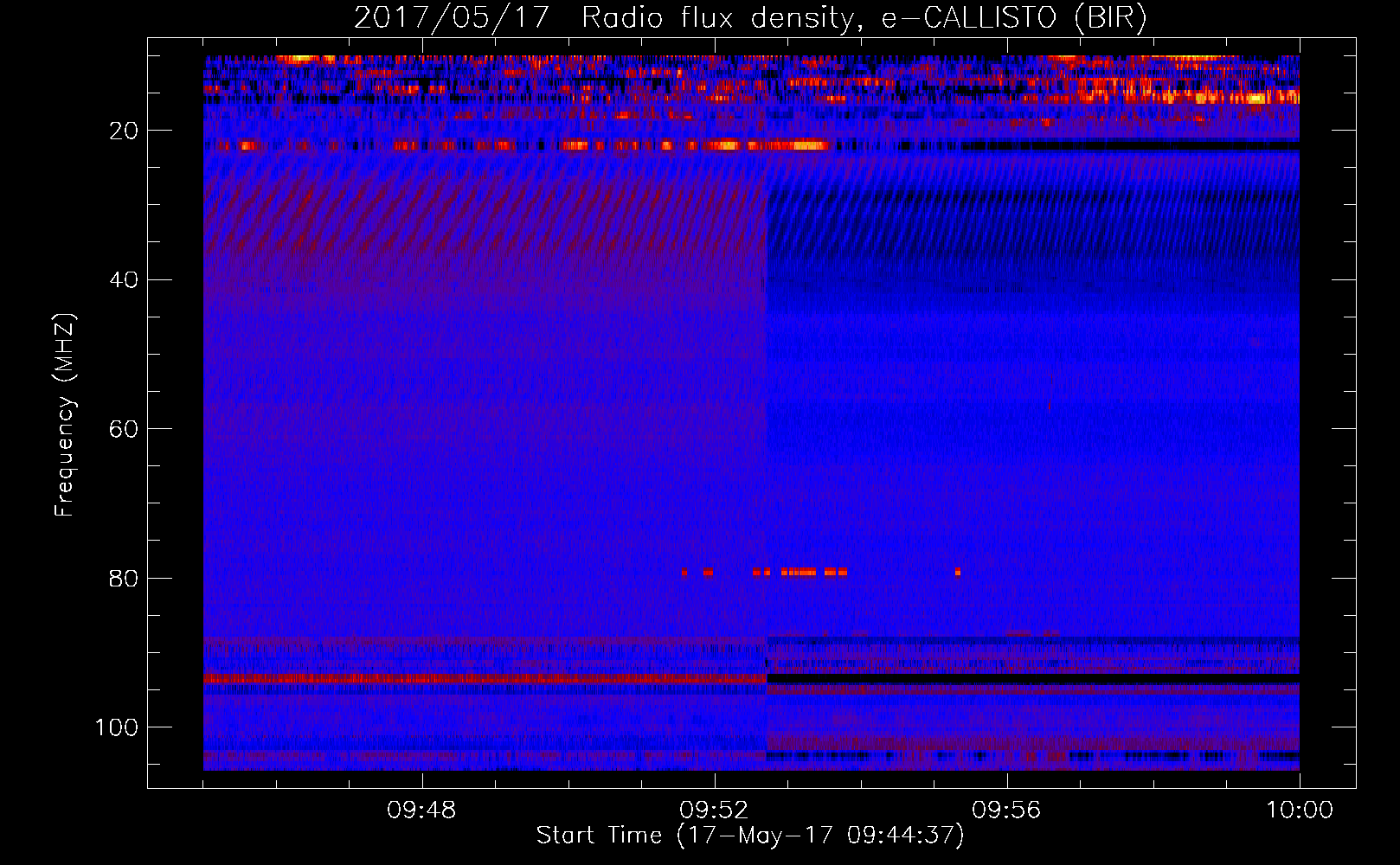This screenshot has height=865, width=1400.
Task: Click the '80' frequency tick label
Action: [125, 578]
